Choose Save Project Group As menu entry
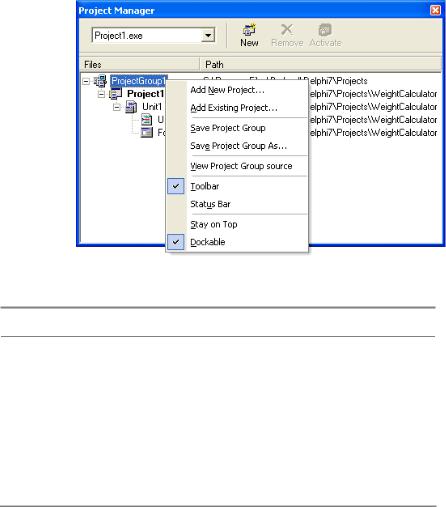The width and height of the screenshot is (446, 507). point(237,146)
